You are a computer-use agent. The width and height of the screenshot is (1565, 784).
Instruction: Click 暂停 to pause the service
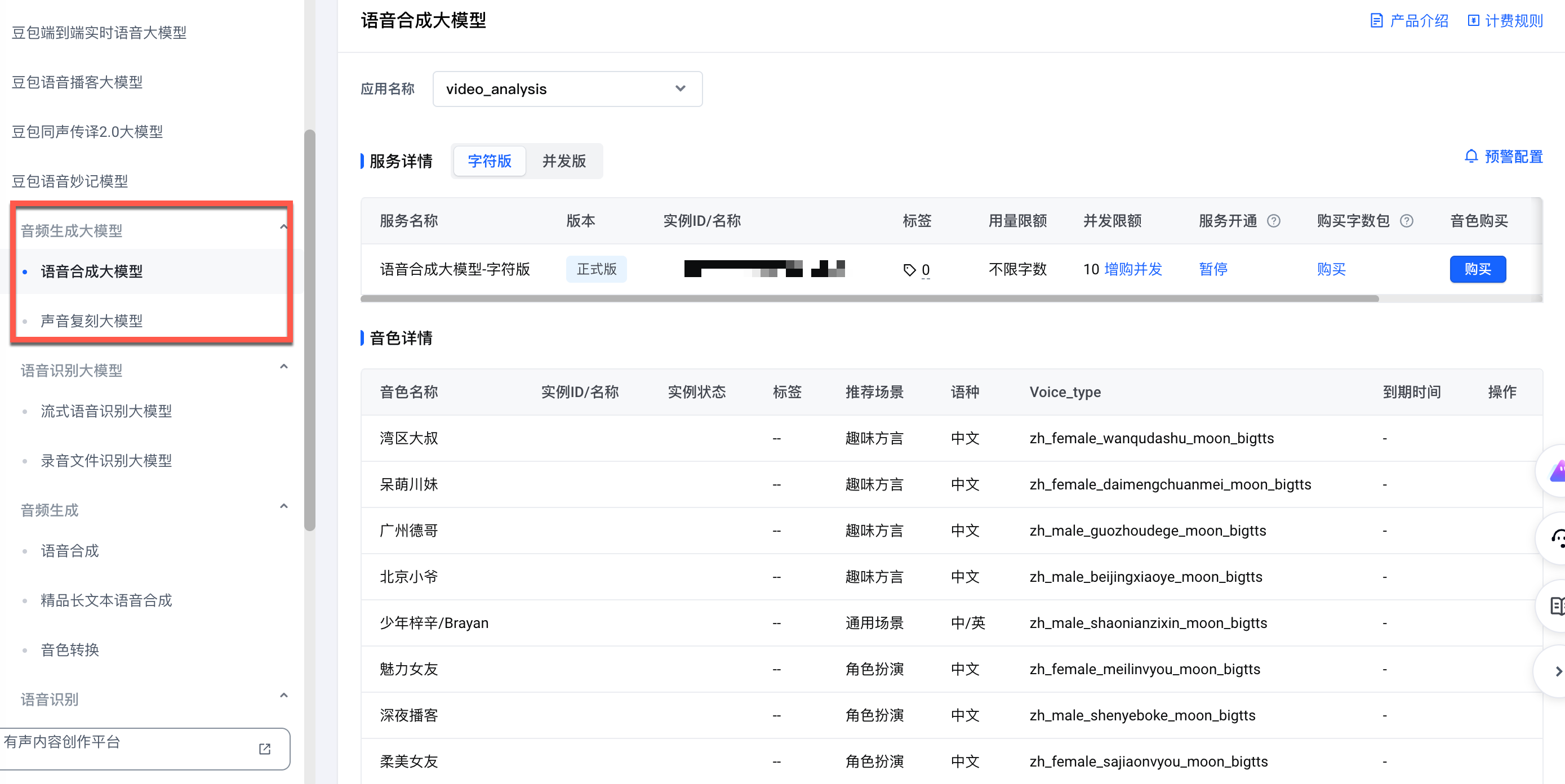coord(1213,269)
